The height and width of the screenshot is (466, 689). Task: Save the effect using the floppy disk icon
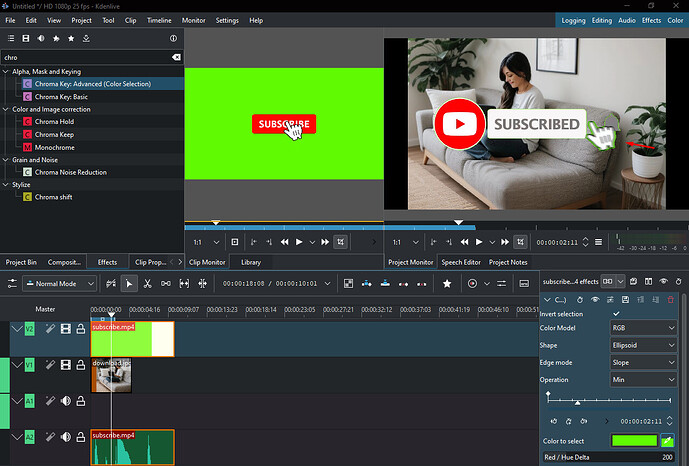pos(625,300)
